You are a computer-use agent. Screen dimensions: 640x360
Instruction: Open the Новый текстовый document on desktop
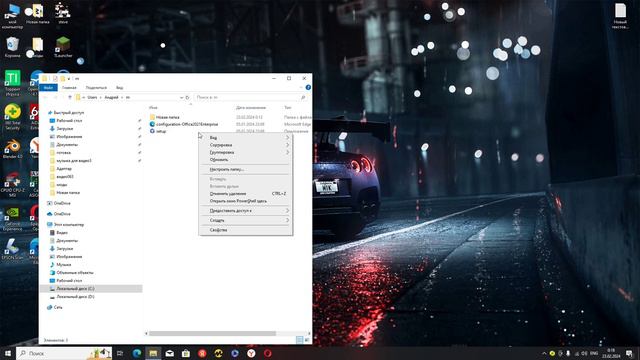620,16
